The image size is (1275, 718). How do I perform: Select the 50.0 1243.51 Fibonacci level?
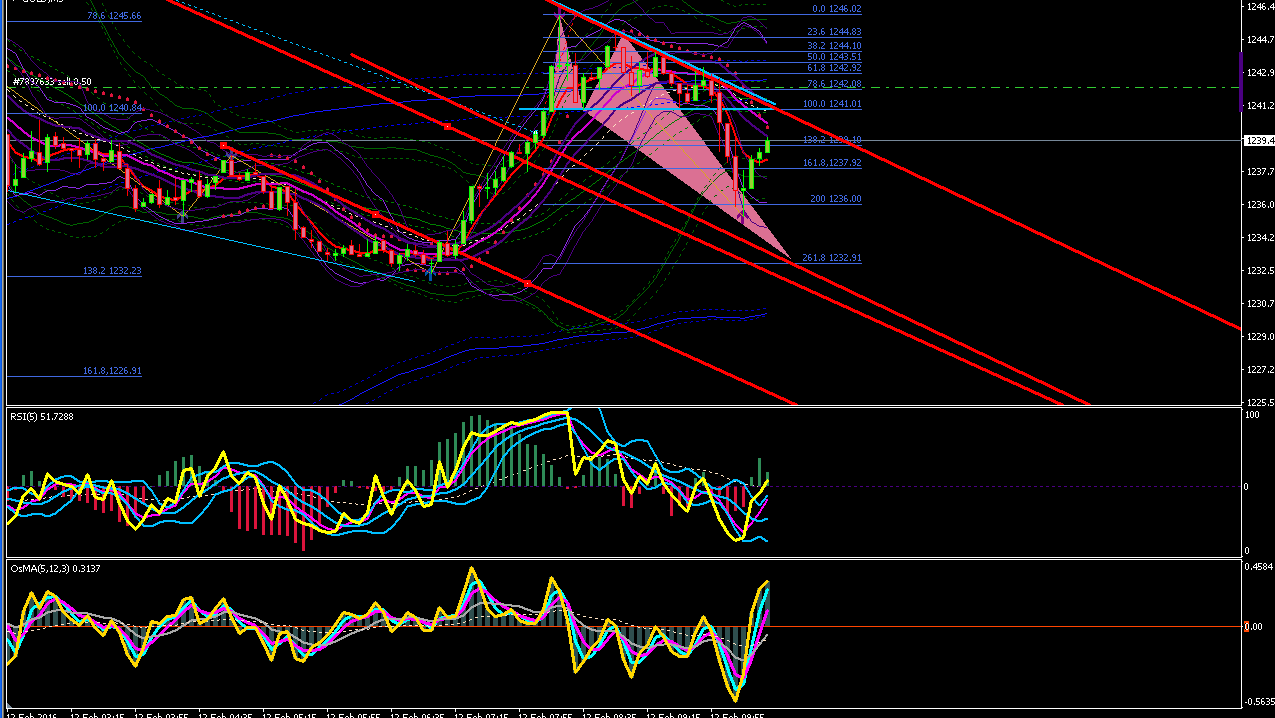pyautogui.click(x=834, y=57)
